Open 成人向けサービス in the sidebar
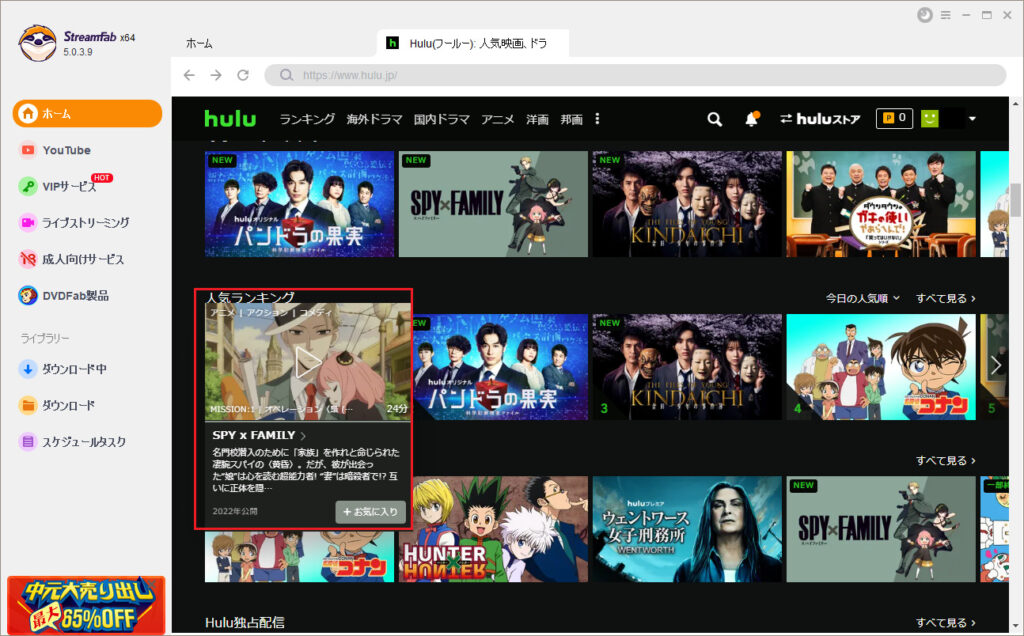Viewport: 1024px width, 636px height. tap(83, 259)
